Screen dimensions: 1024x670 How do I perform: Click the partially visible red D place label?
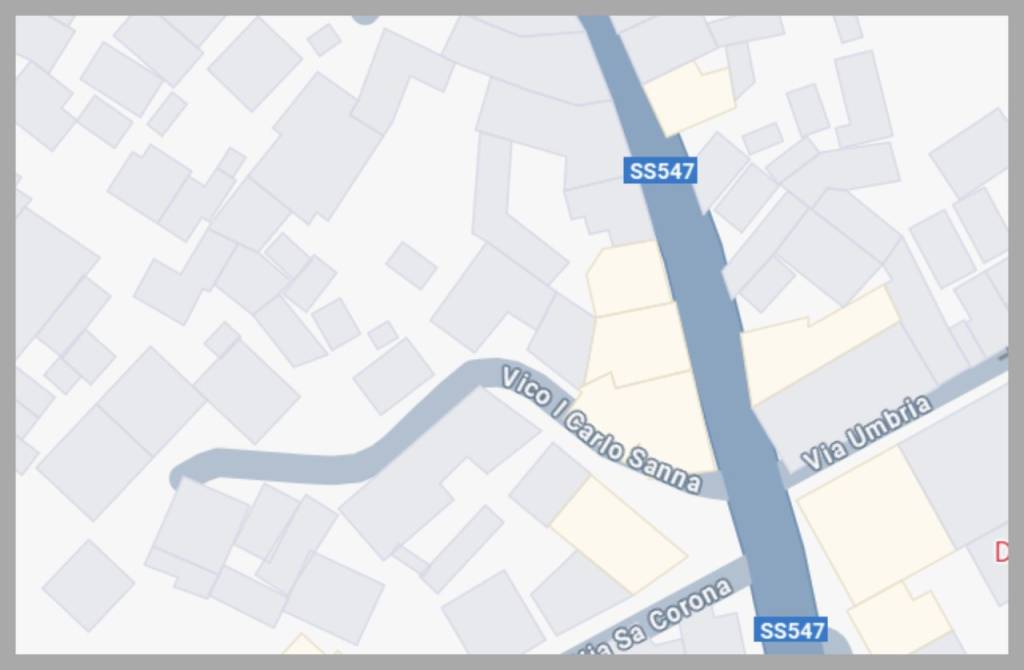pyautogui.click(x=1001, y=552)
